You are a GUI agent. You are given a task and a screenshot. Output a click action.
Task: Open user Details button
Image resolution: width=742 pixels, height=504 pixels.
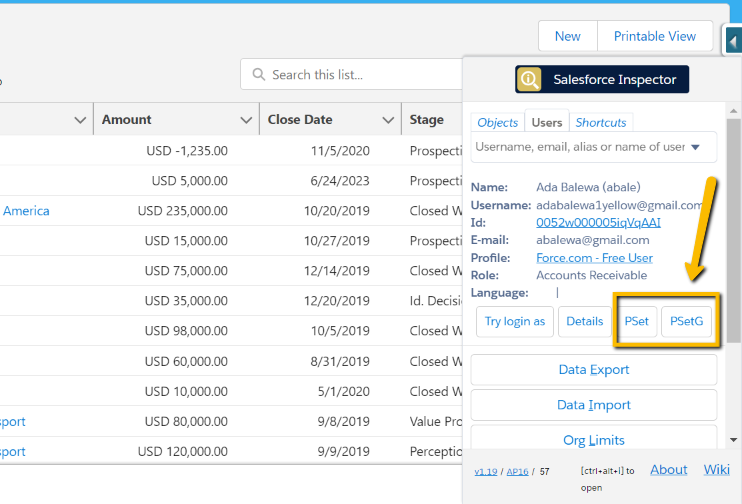point(584,321)
